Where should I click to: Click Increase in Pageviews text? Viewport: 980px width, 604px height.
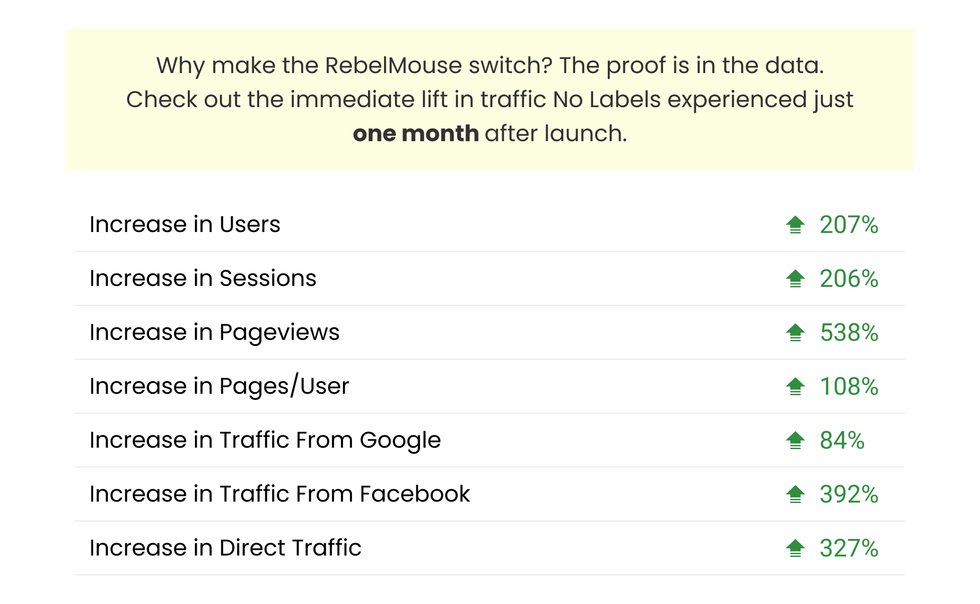tap(214, 333)
